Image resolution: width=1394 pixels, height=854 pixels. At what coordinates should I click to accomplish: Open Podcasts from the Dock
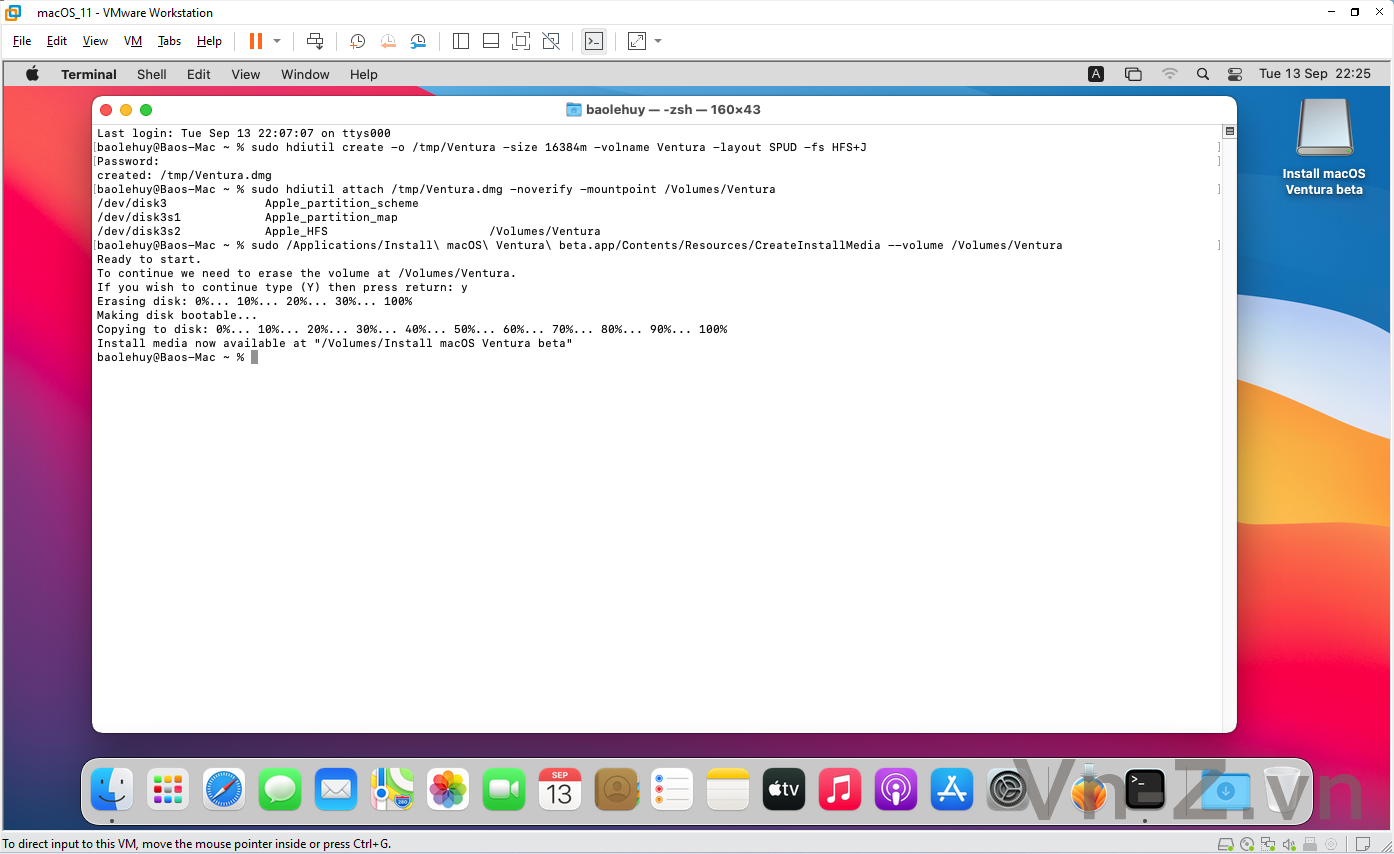896,790
